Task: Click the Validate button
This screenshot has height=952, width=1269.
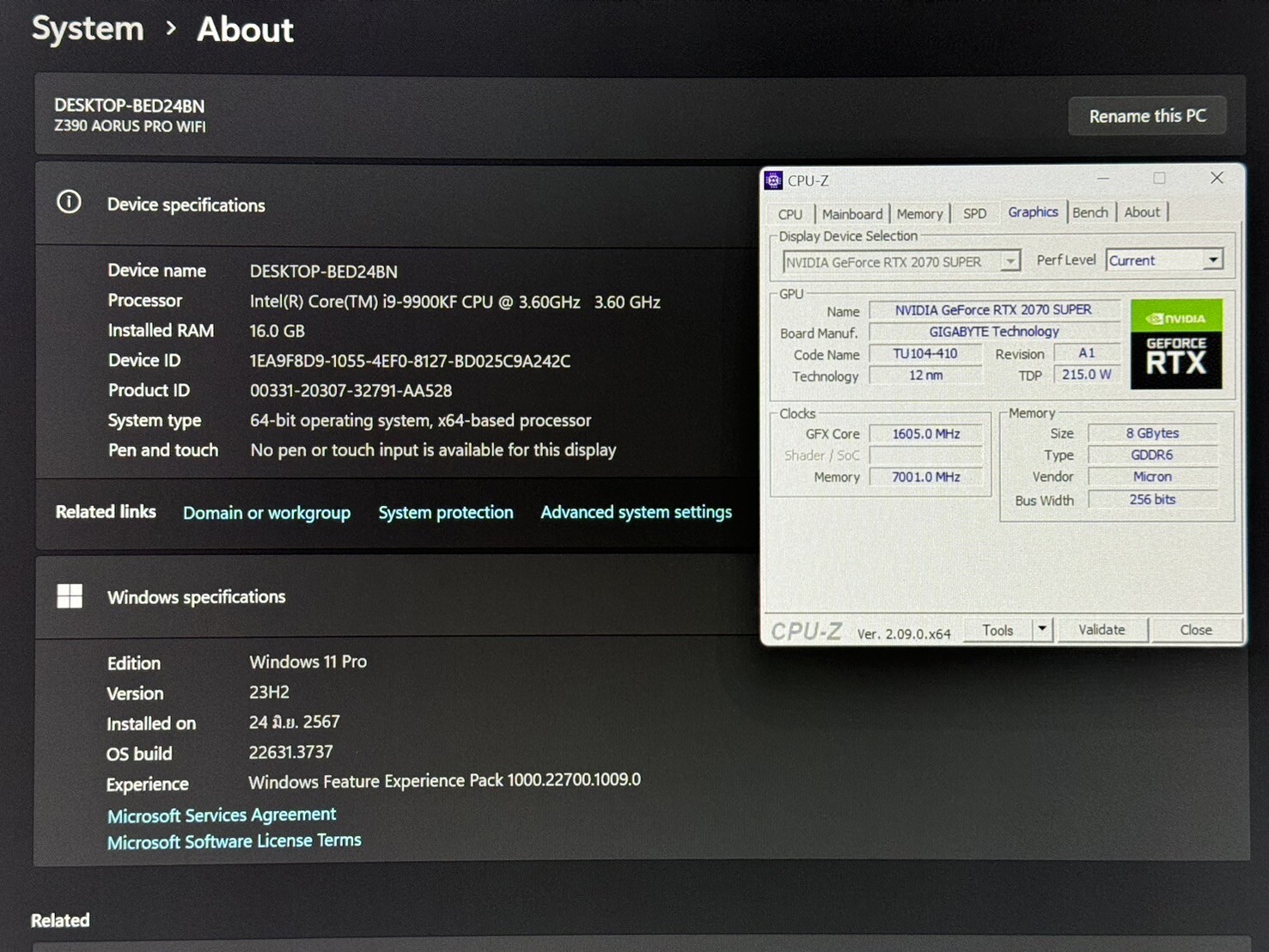Action: click(x=1101, y=630)
